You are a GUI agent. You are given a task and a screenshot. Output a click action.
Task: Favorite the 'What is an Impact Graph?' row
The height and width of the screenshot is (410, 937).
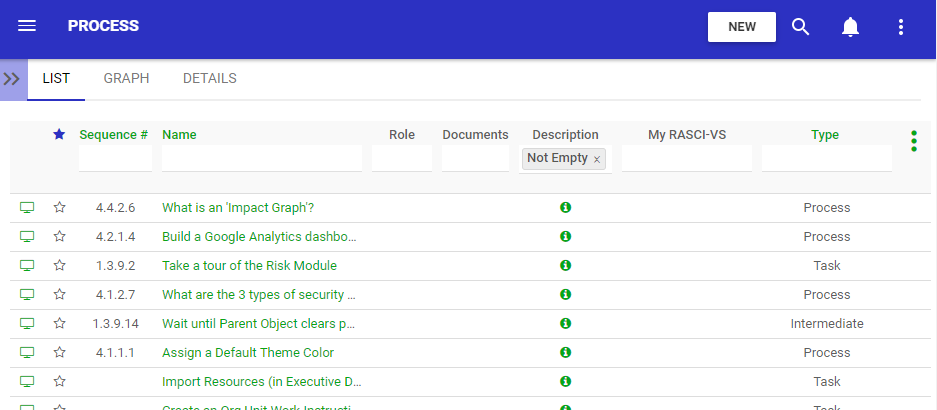click(60, 208)
